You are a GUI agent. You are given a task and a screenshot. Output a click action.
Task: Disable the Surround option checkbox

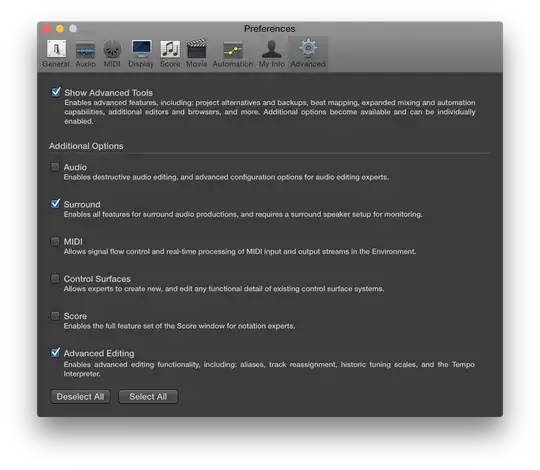pyautogui.click(x=55, y=203)
